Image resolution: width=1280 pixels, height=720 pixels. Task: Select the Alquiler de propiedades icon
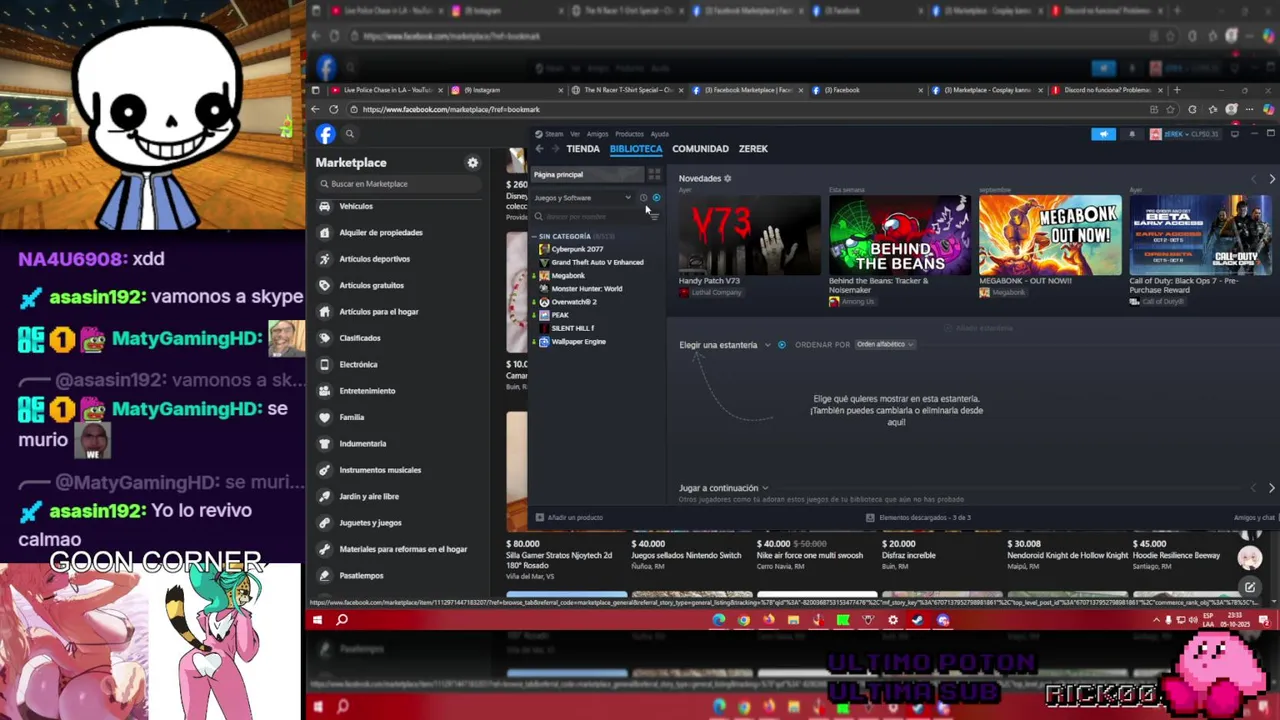pos(324,232)
